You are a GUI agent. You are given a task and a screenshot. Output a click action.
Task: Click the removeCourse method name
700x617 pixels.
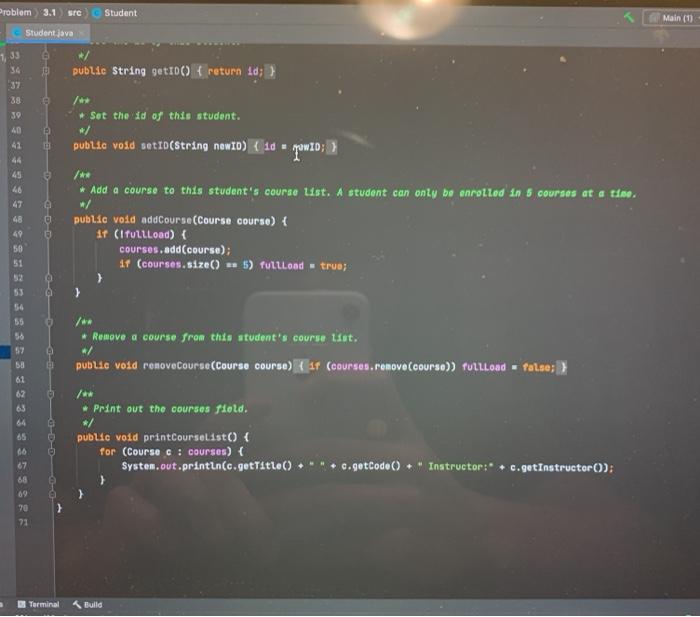(176, 366)
